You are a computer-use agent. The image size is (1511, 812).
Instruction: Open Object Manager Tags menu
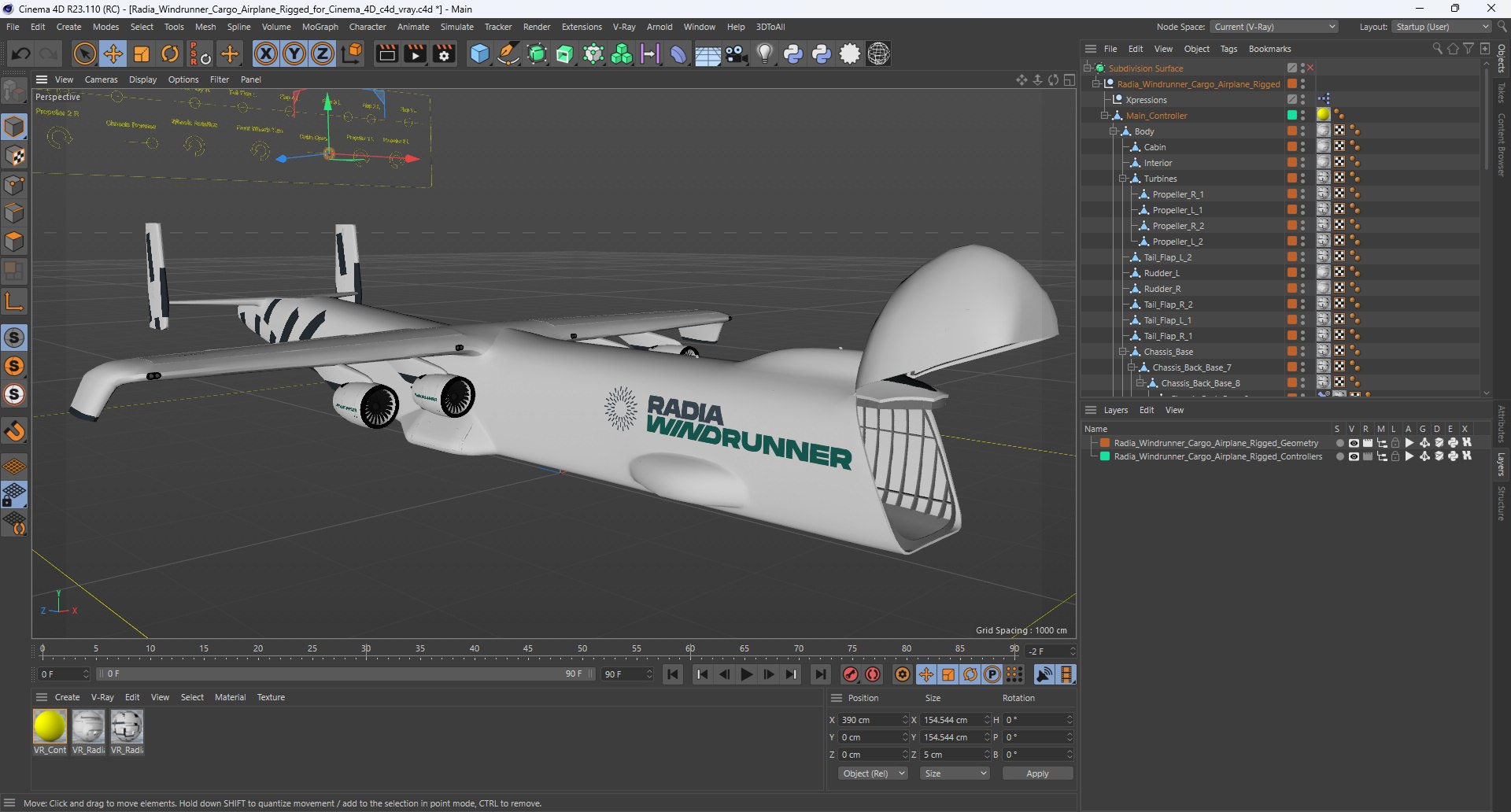coord(1228,49)
